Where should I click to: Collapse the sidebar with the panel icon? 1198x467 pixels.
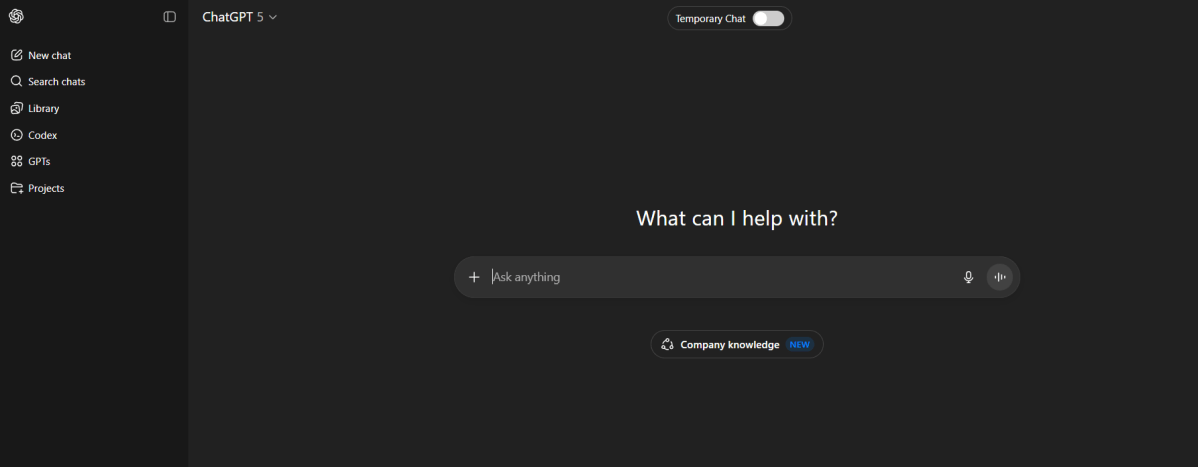click(x=170, y=17)
